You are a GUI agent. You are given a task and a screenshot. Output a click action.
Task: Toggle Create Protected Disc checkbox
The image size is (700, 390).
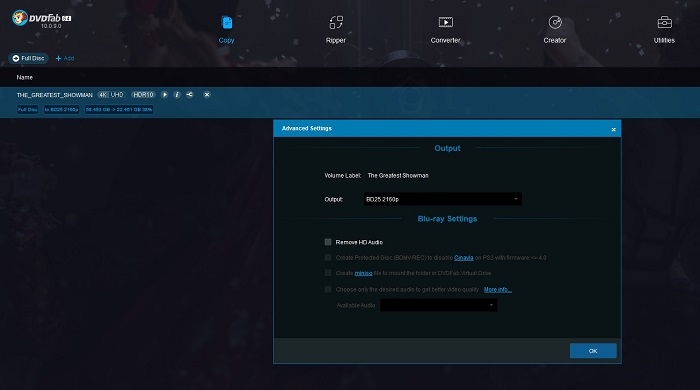328,257
